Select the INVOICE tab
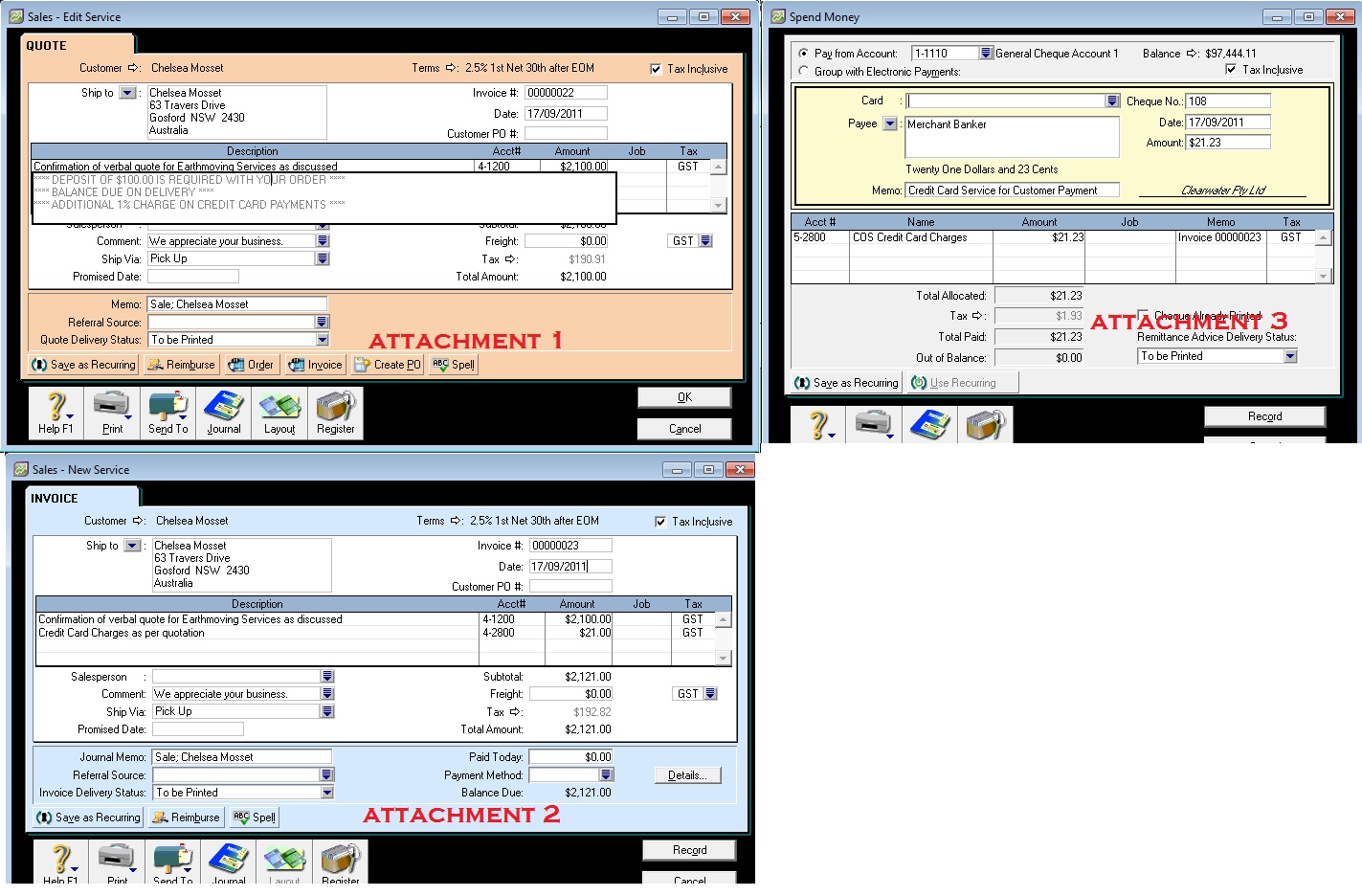Screen dimensions: 1362x896 pyautogui.click(x=81, y=498)
